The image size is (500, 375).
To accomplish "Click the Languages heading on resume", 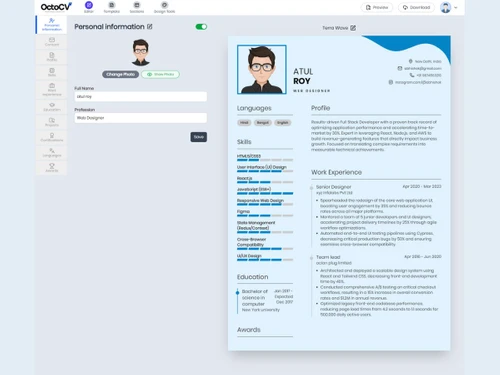I will [x=254, y=108].
